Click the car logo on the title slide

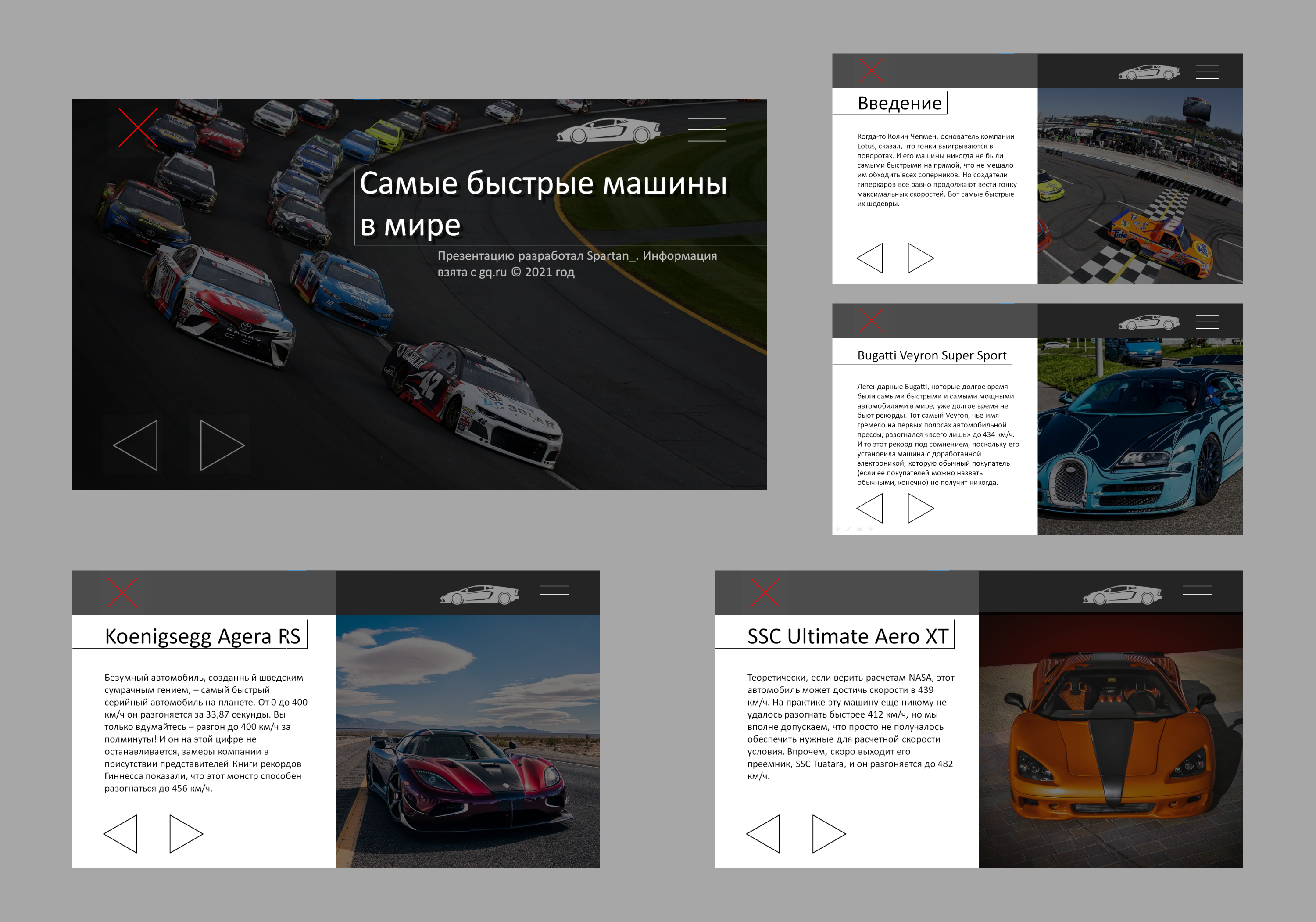(x=608, y=130)
